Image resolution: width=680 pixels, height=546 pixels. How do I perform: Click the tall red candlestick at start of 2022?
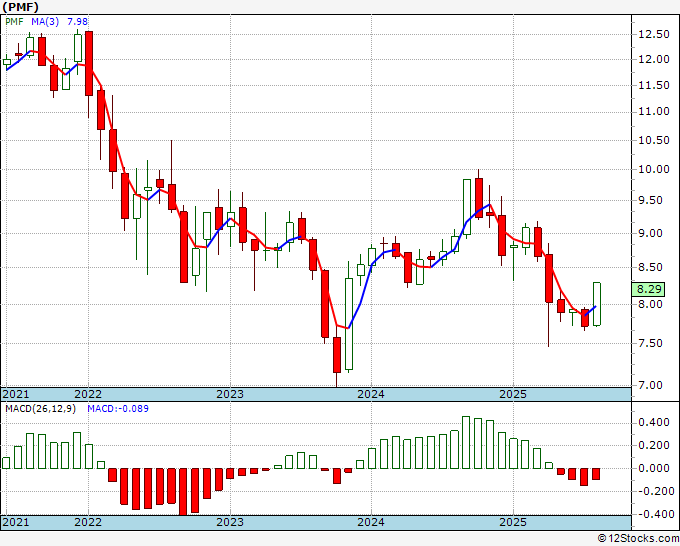(x=89, y=63)
